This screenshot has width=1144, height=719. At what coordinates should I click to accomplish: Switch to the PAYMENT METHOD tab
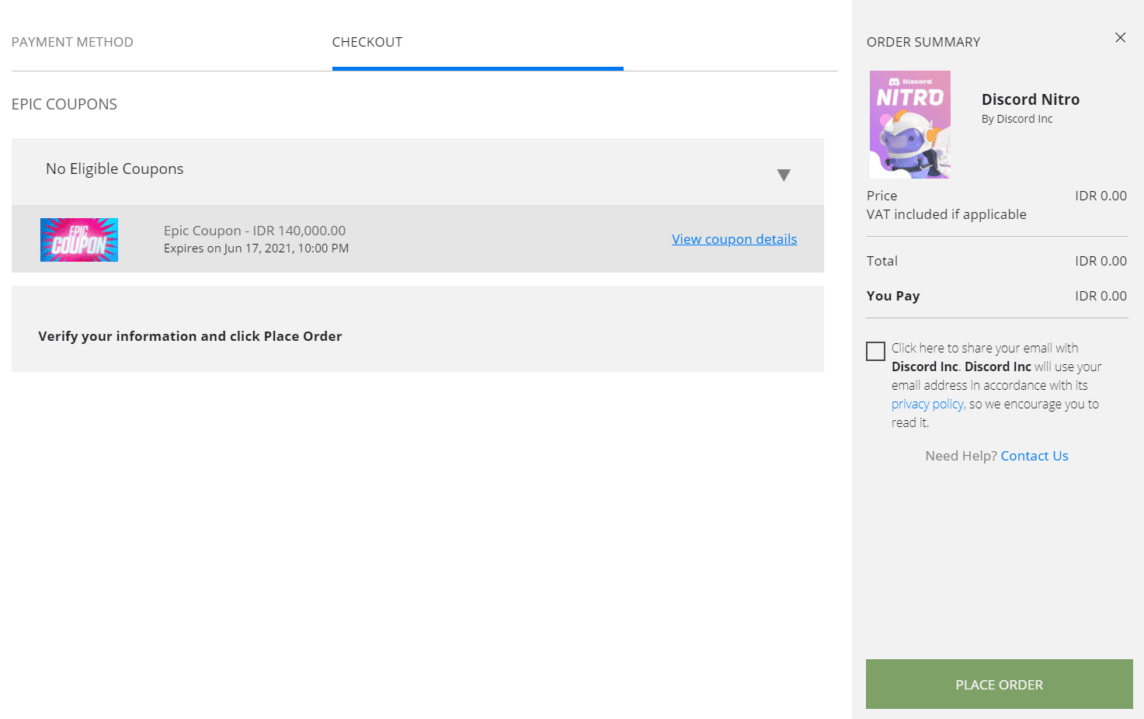pos(72,42)
